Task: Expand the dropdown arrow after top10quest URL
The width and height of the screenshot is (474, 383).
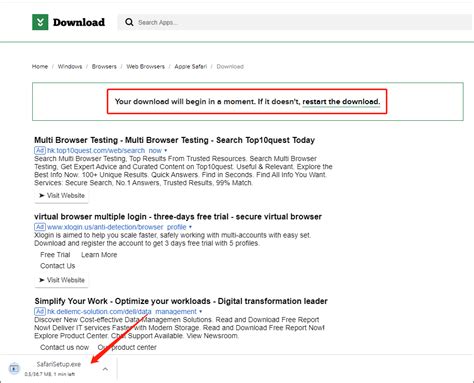Action: coord(166,151)
